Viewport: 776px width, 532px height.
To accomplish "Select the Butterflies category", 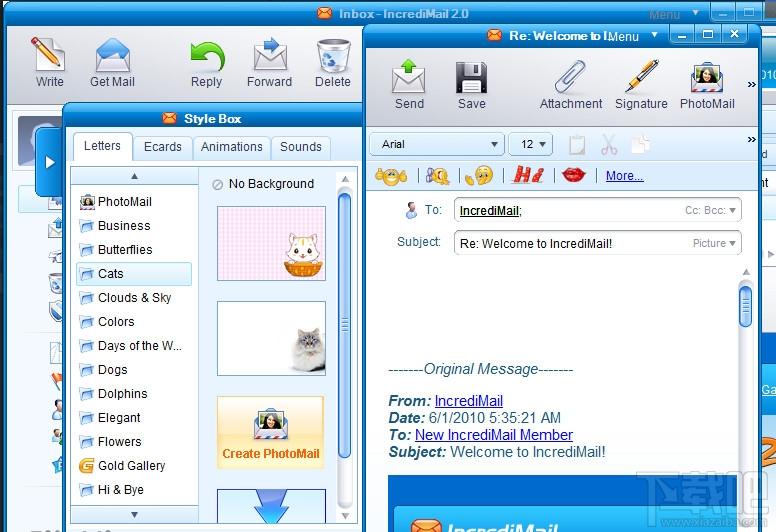I will click(134, 250).
